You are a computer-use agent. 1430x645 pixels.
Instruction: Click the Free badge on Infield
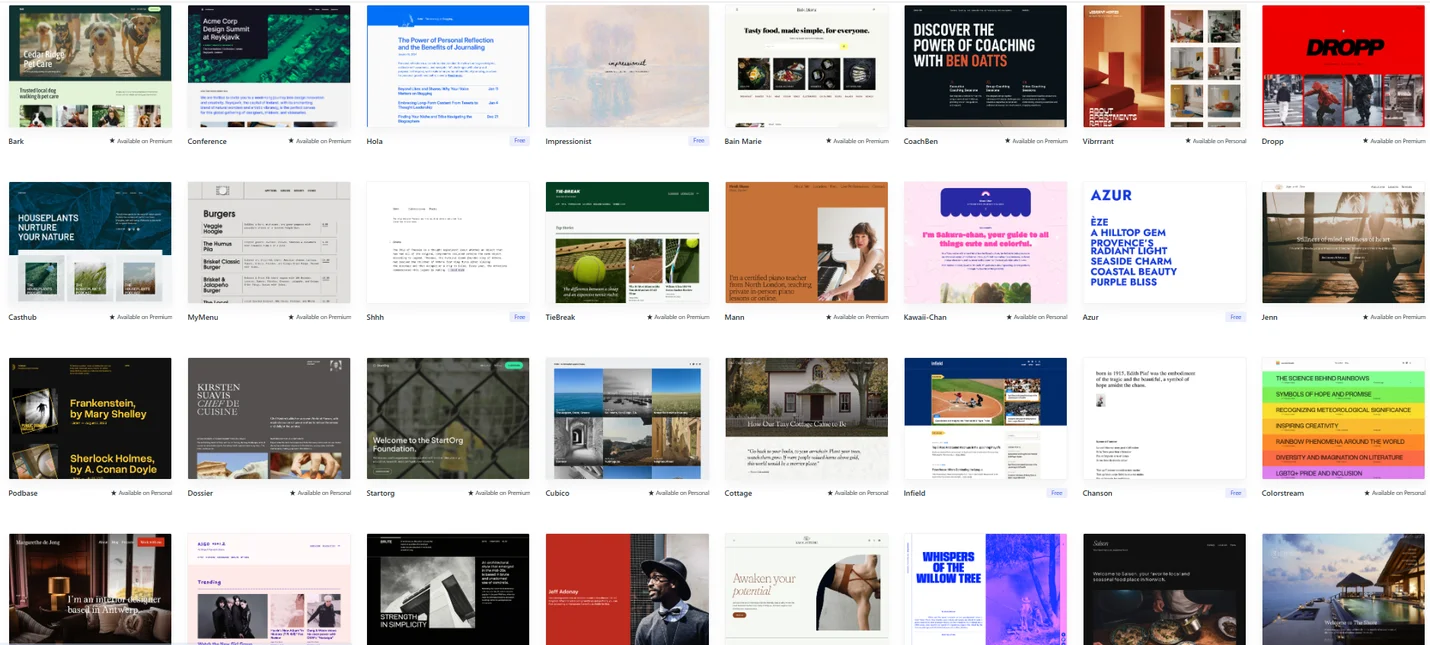tap(1057, 493)
